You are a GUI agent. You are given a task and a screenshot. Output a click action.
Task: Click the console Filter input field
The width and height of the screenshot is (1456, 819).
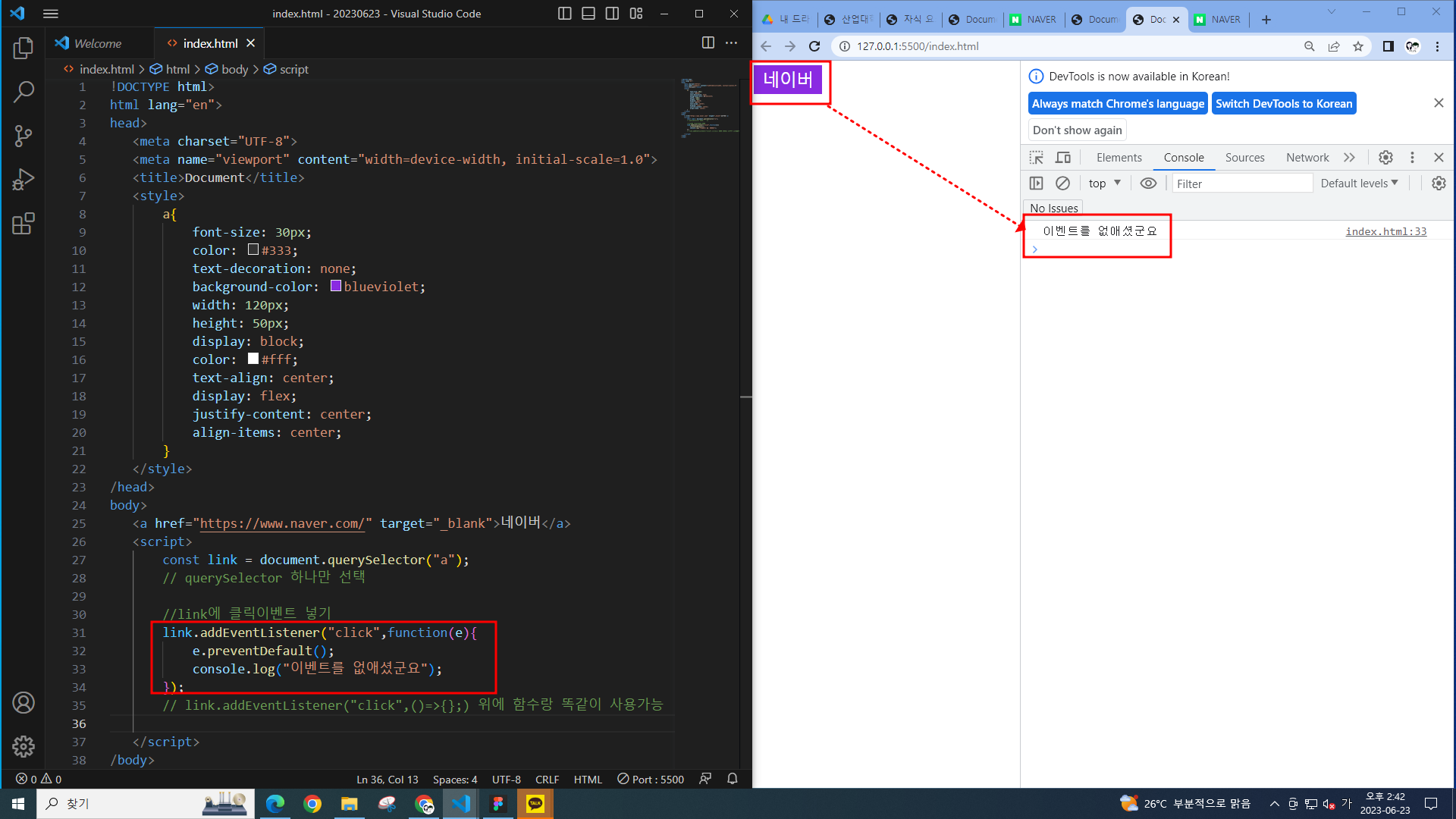(1241, 184)
